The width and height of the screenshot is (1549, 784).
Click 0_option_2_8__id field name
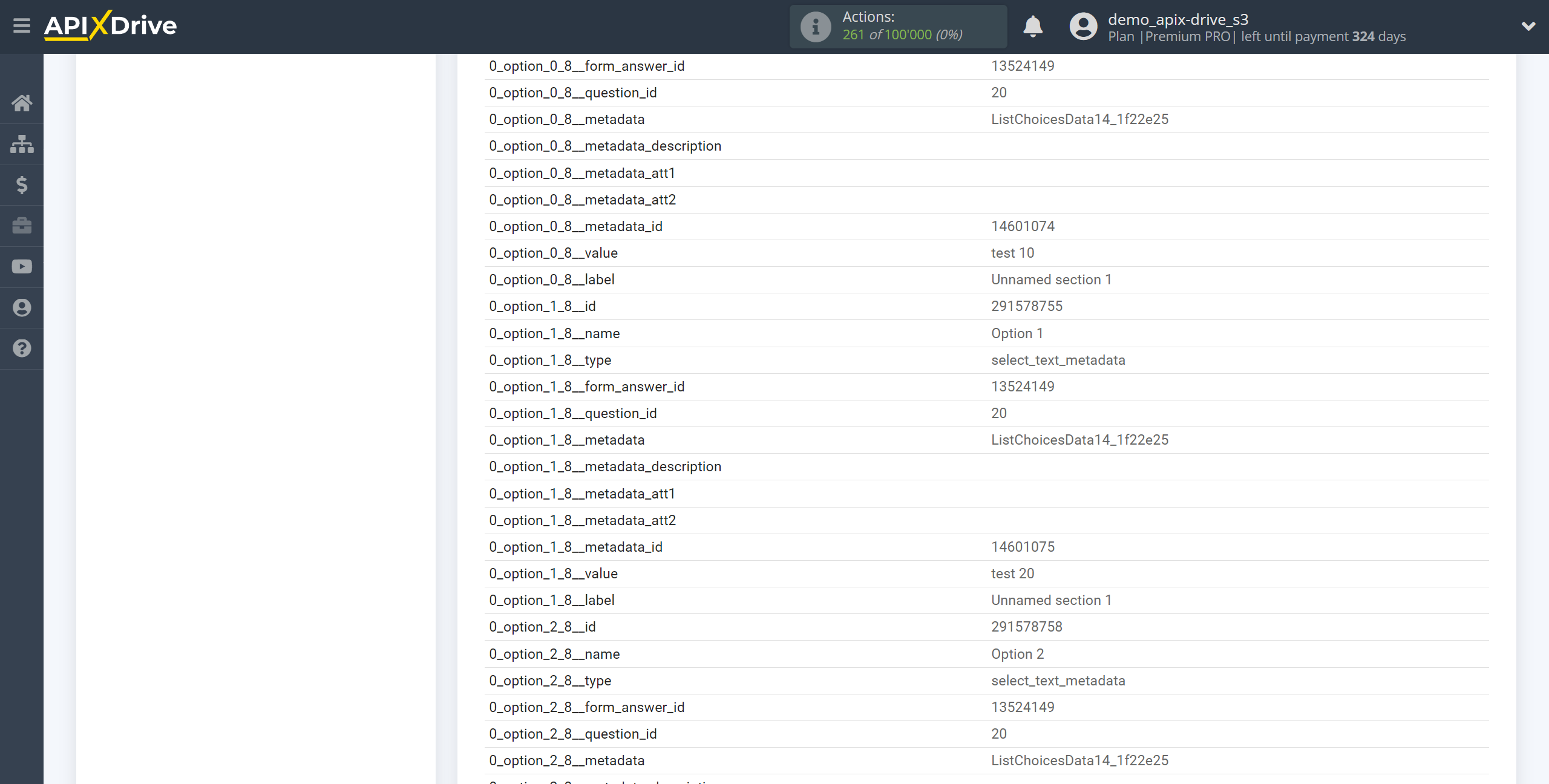(542, 627)
